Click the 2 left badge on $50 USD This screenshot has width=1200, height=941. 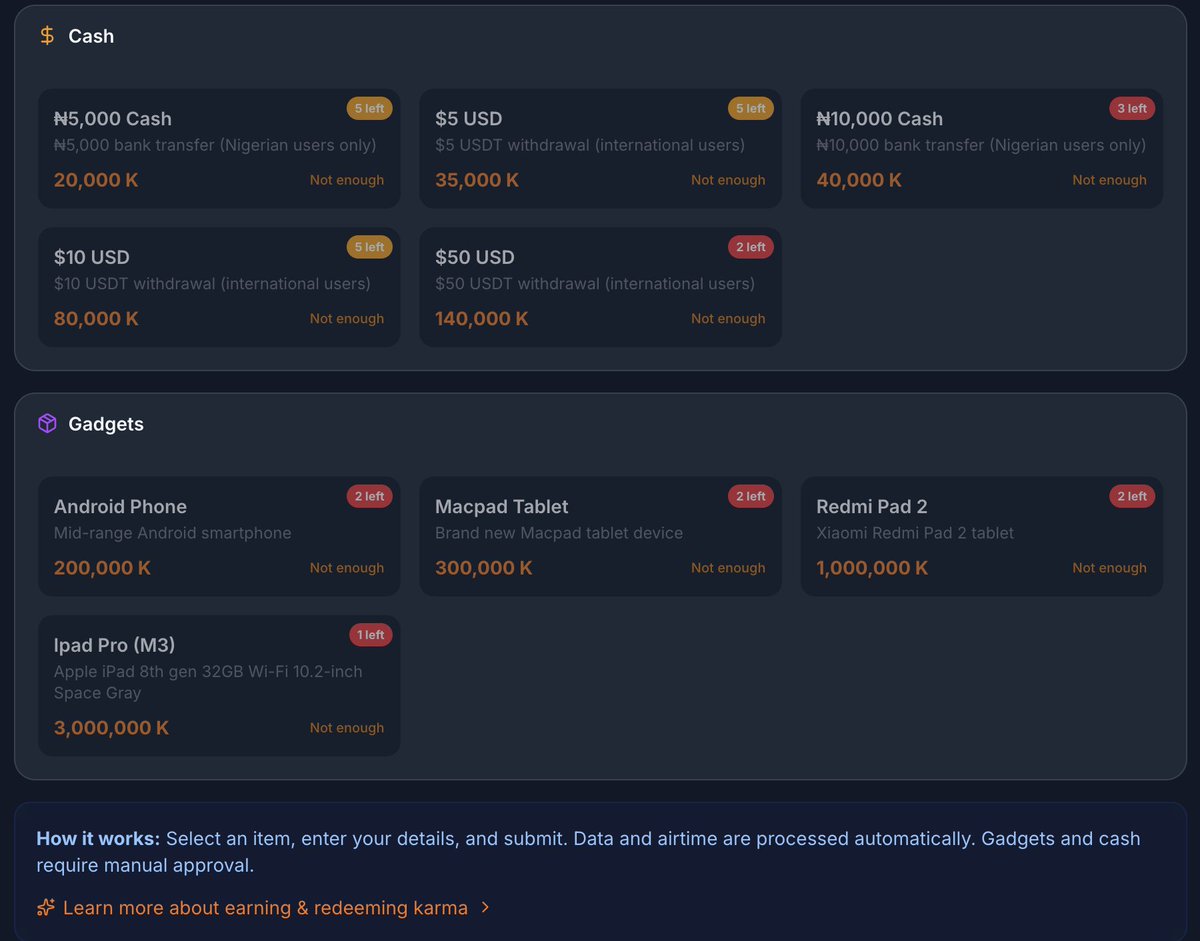pos(750,247)
